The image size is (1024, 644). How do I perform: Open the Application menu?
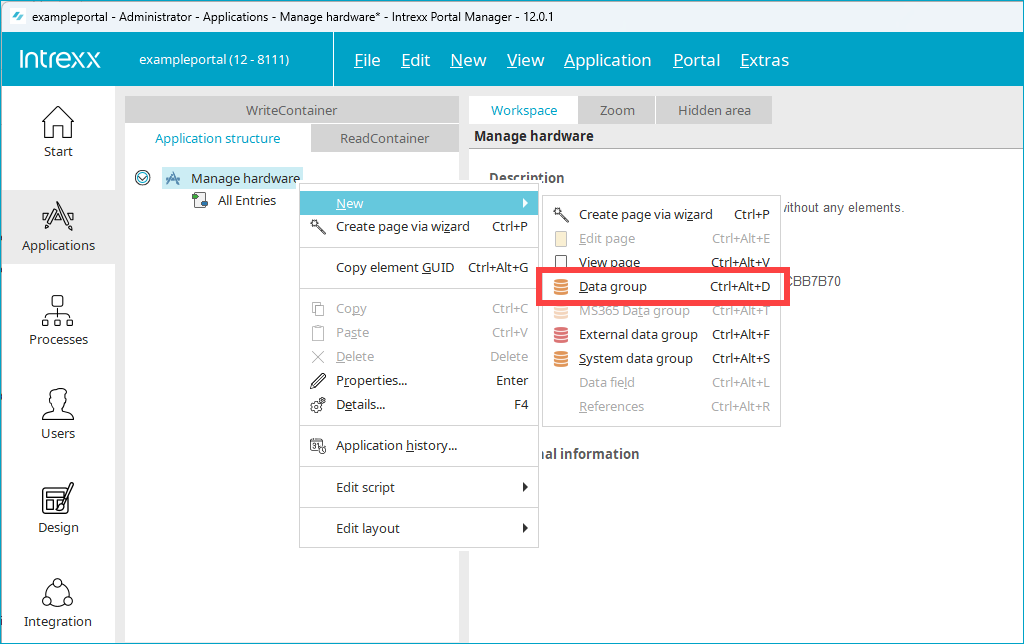[x=607, y=60]
